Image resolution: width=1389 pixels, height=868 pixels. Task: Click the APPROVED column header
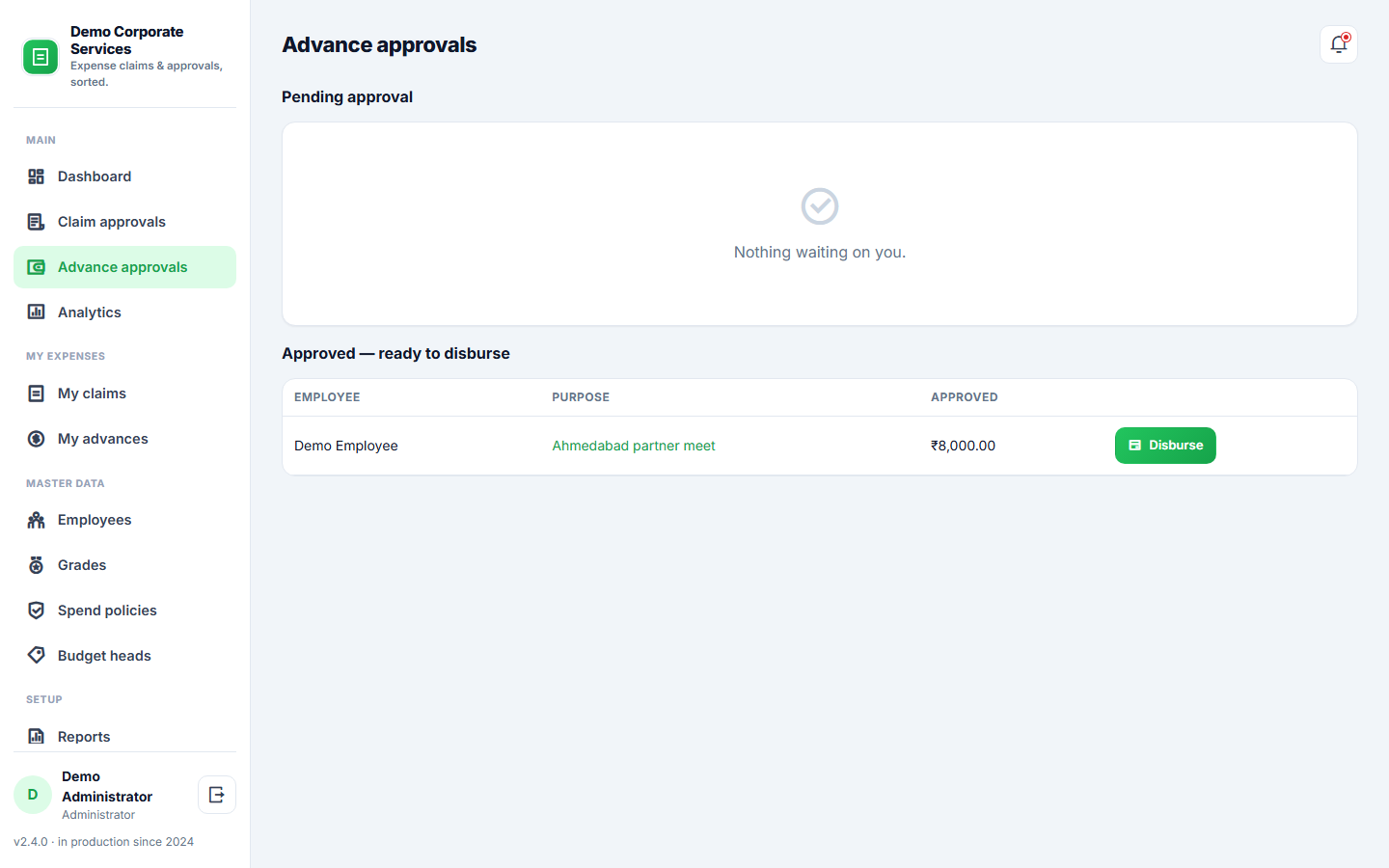click(965, 397)
